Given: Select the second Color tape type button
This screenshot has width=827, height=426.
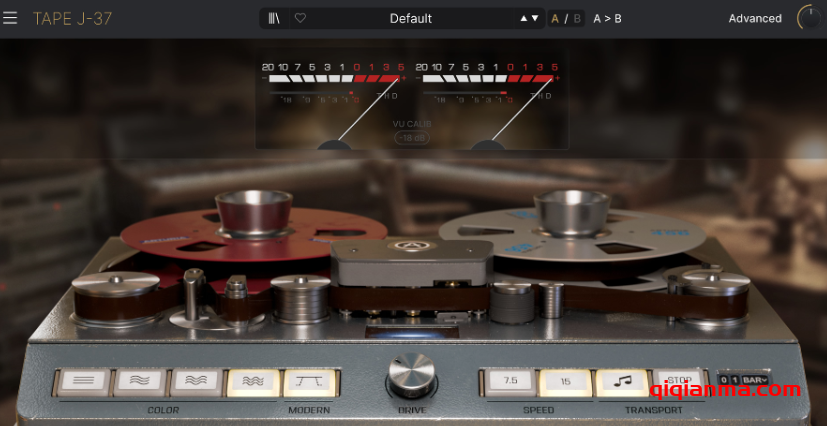Looking at the screenshot, I should 140,382.
